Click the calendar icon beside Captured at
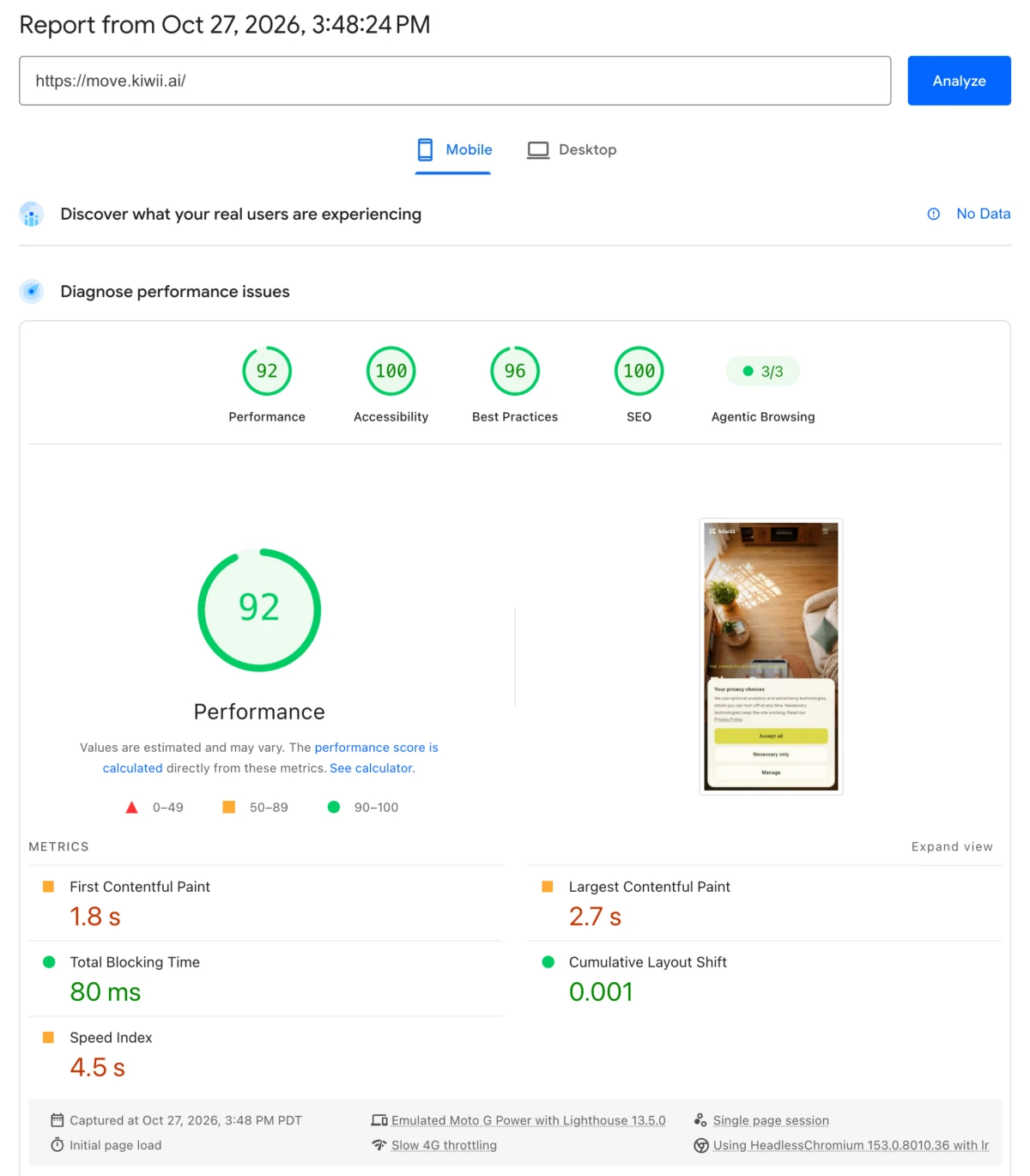 coord(58,1120)
